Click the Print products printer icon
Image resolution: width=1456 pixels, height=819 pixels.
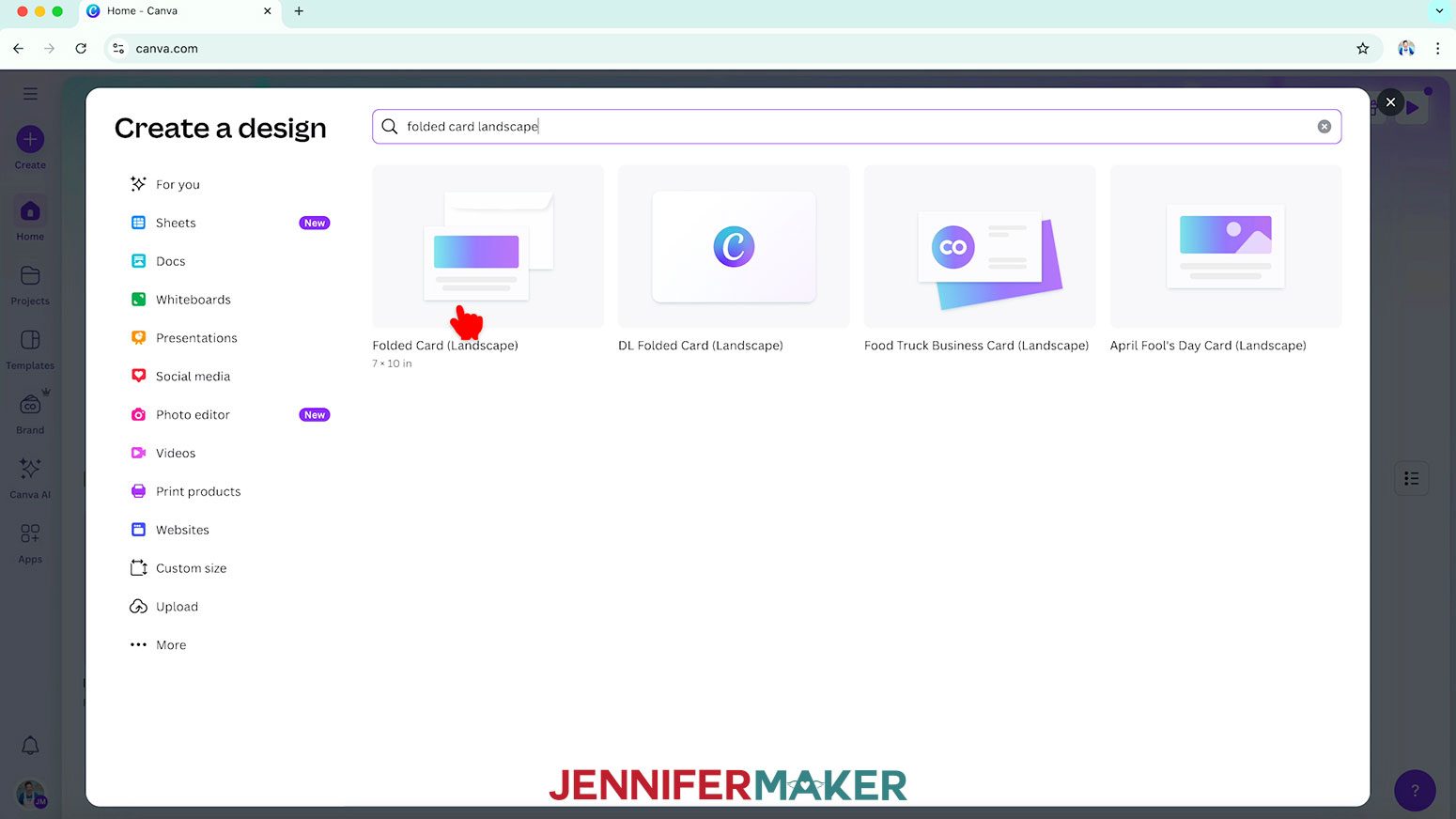coord(138,492)
